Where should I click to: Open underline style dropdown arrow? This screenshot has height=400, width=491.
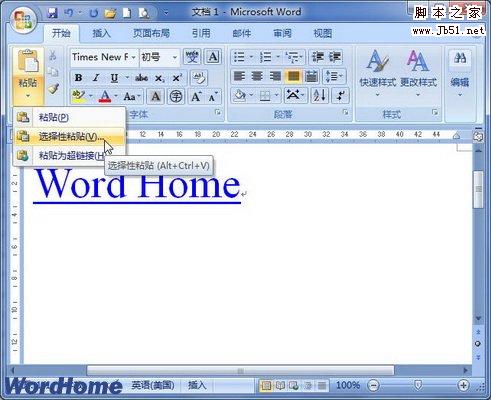[127, 78]
